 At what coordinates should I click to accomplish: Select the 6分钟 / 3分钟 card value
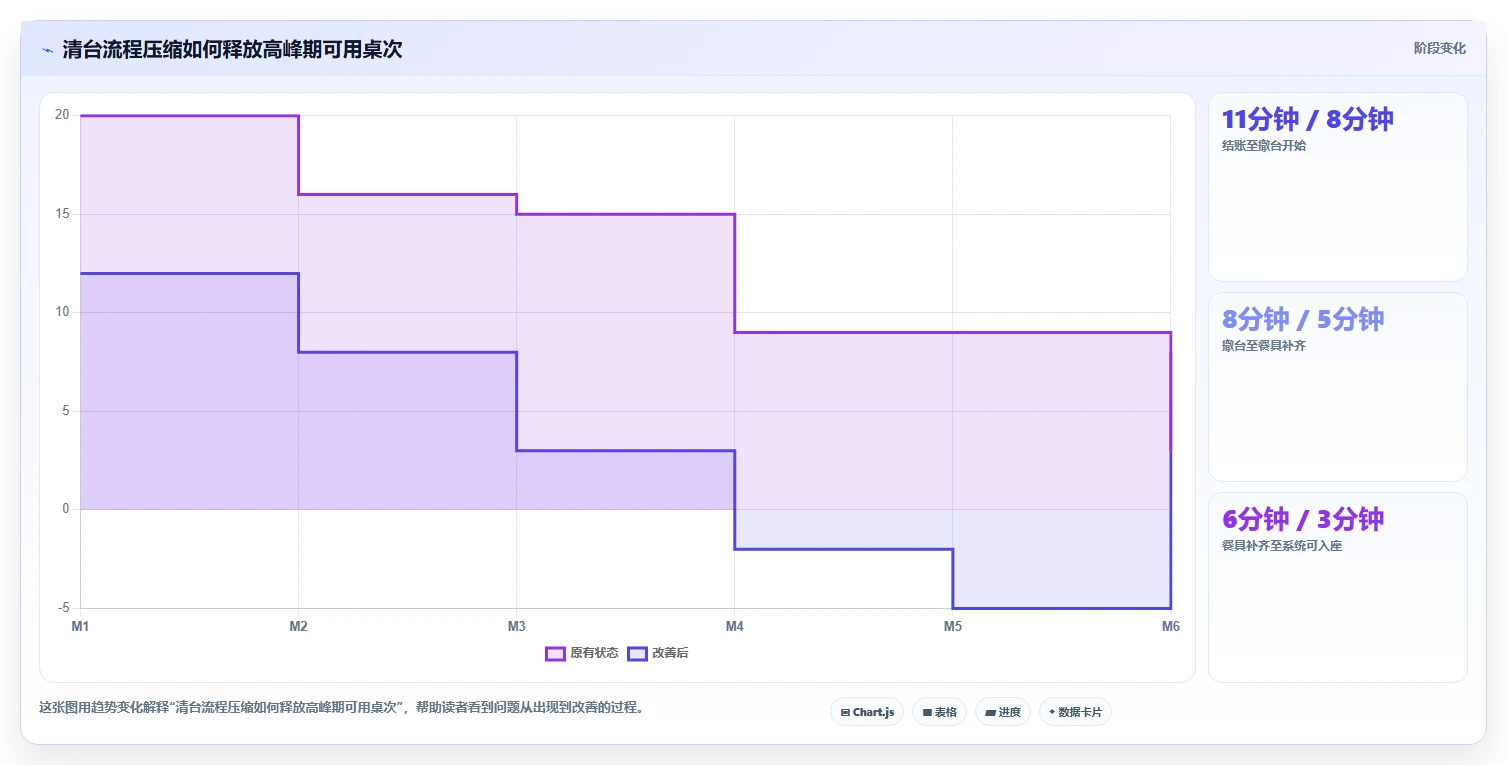(x=1302, y=519)
